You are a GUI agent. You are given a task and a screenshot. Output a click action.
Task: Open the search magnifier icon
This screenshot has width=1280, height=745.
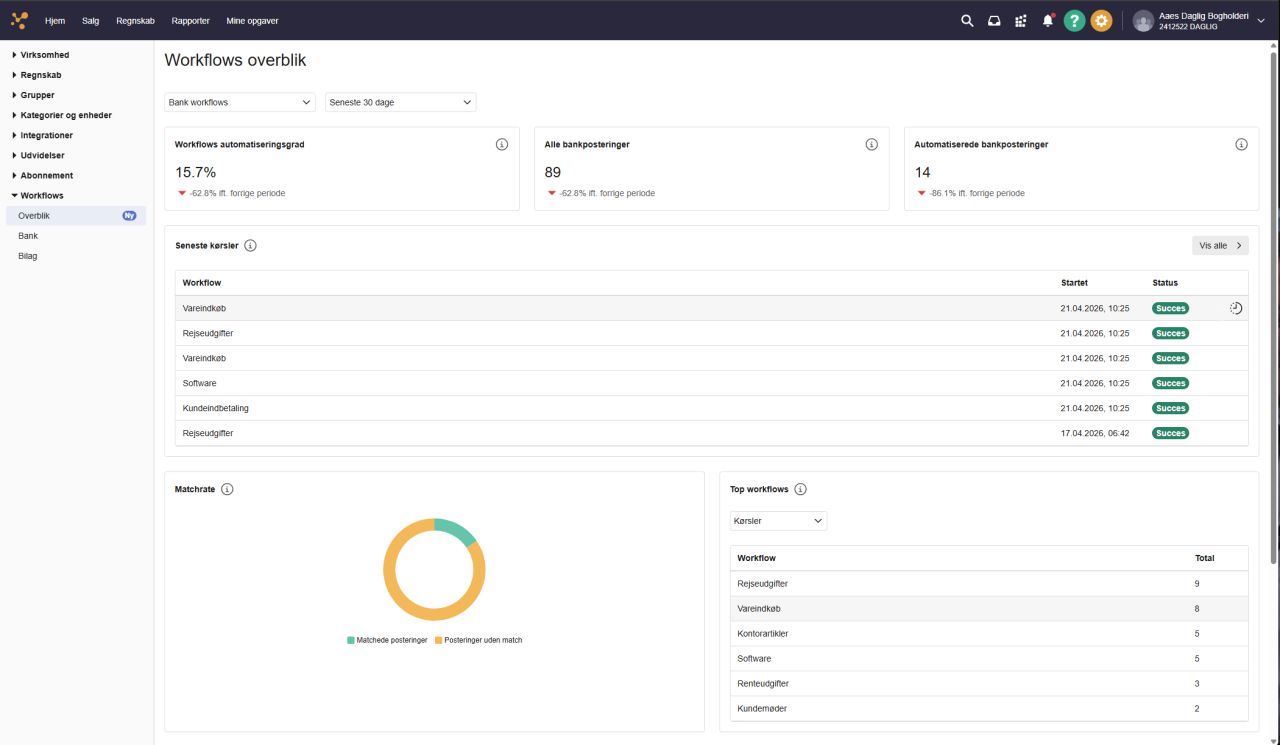tap(967, 20)
